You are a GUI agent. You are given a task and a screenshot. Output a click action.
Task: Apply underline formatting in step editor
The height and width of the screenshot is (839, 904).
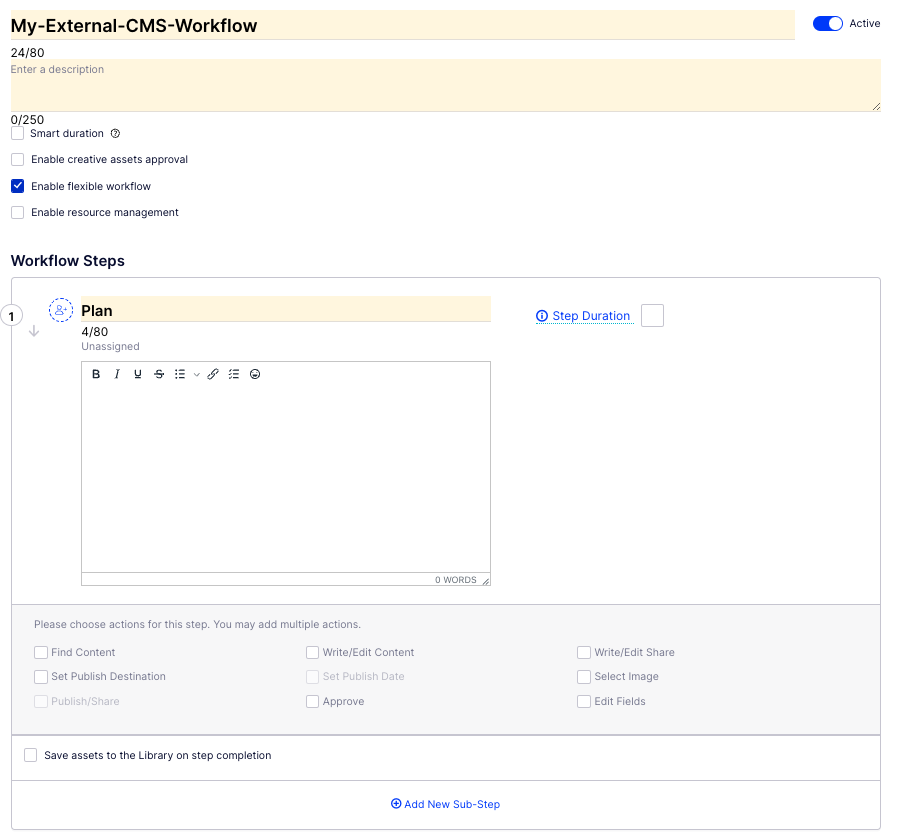coord(138,374)
